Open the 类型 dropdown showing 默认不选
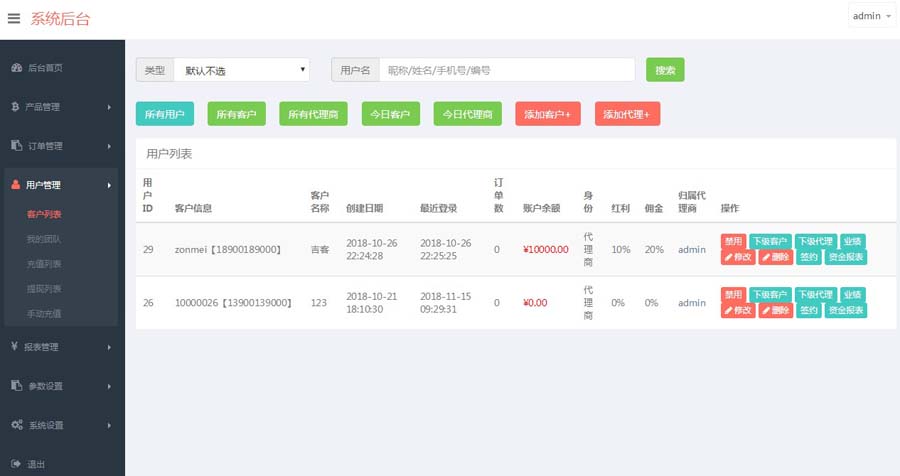This screenshot has width=900, height=476. (242, 70)
